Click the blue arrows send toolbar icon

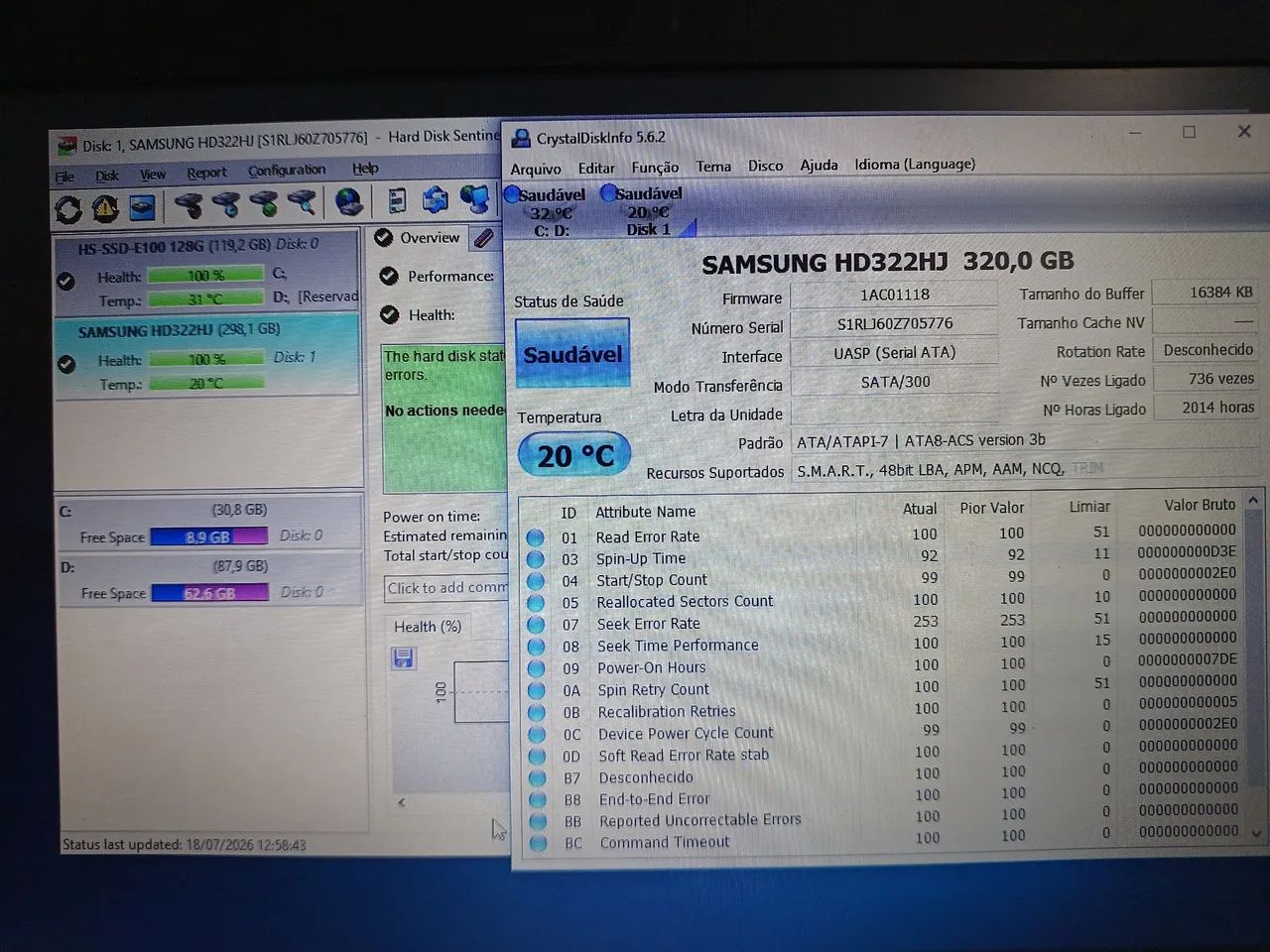point(435,199)
